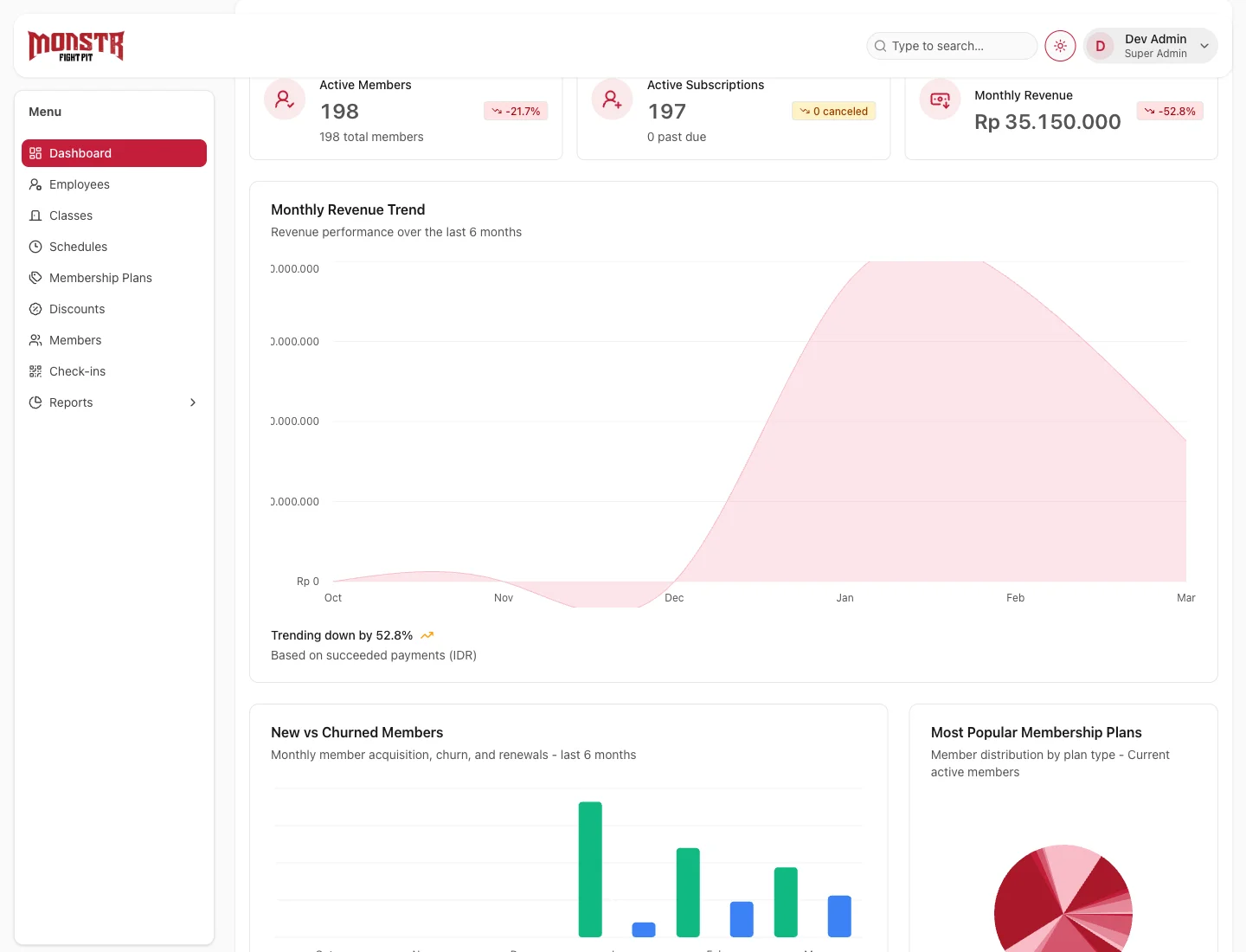This screenshot has width=1246, height=952.
Task: Click the Members people icon
Action: (35, 340)
